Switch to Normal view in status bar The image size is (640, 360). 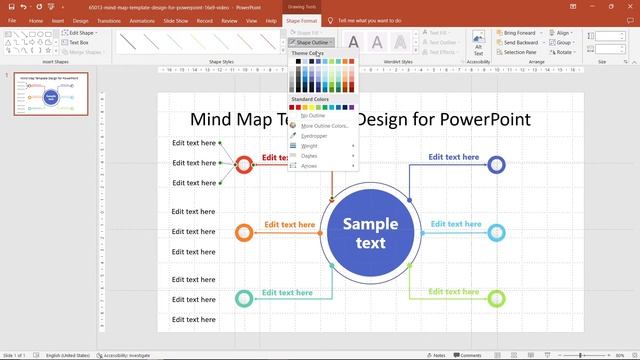point(498,356)
